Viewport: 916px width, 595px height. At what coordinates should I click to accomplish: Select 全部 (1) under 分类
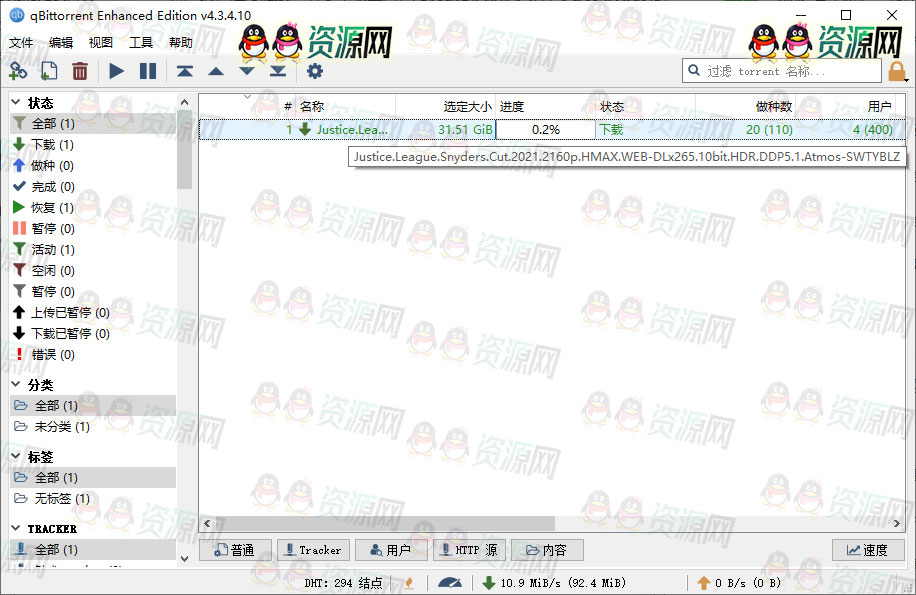coord(93,405)
